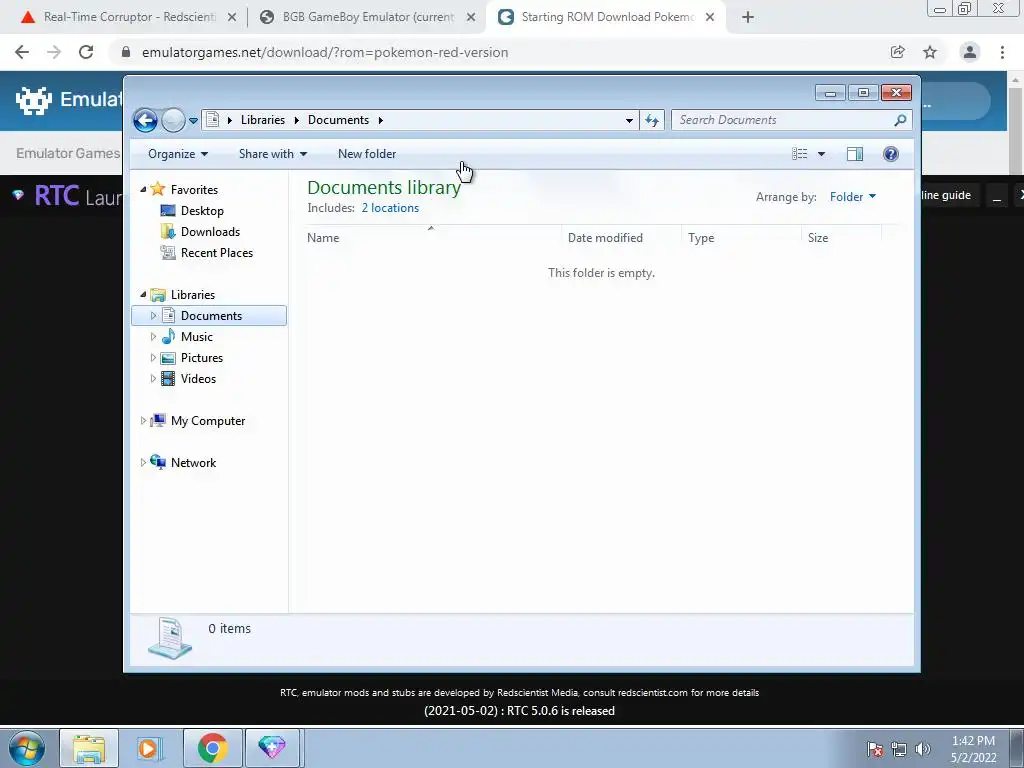Open a new Chrome tab with the plus button
The width and height of the screenshot is (1024, 768).
click(x=748, y=17)
